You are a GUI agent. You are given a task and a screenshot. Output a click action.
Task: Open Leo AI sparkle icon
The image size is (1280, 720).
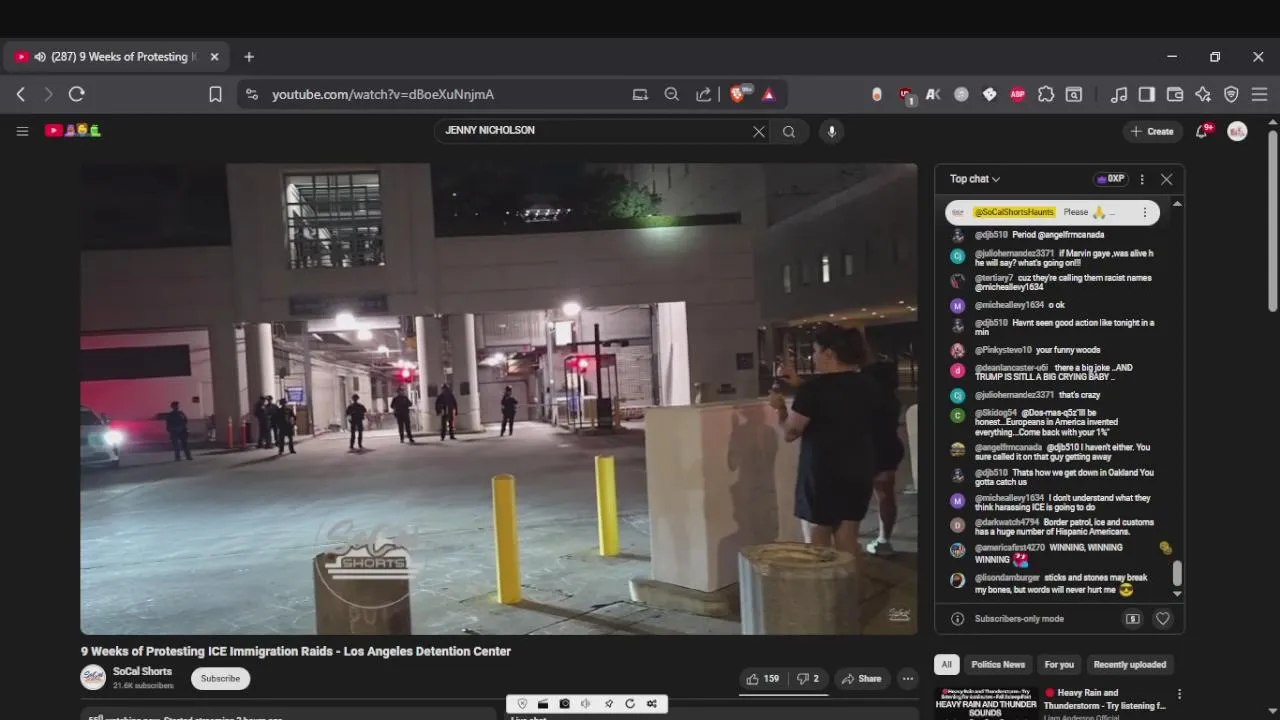tap(1203, 94)
